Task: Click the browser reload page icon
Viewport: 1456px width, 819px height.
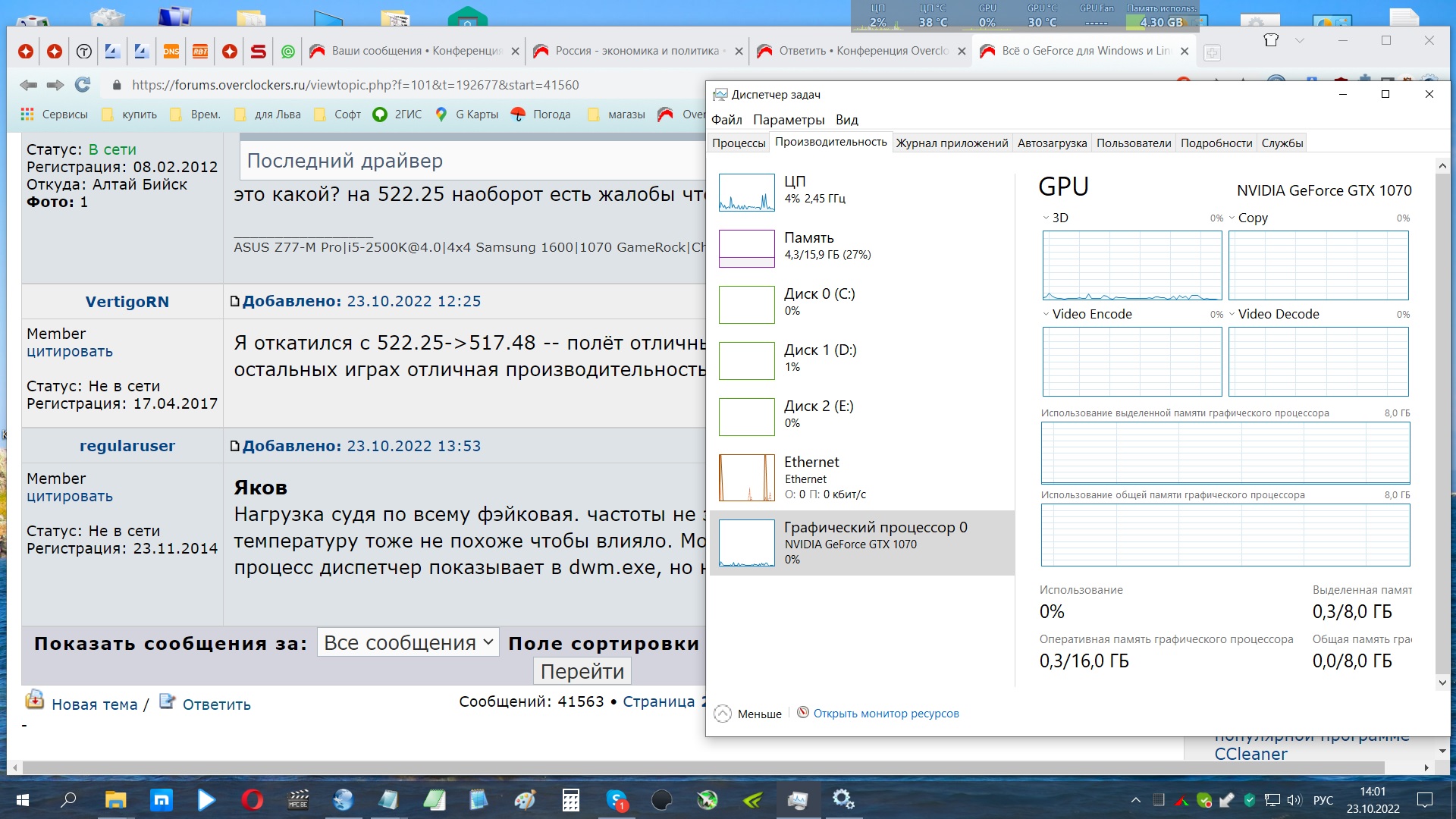Action: pos(83,85)
